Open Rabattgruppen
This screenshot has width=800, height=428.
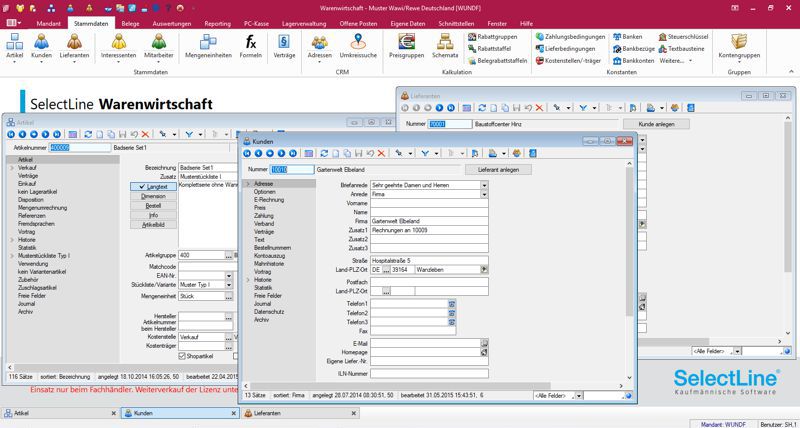pos(492,37)
